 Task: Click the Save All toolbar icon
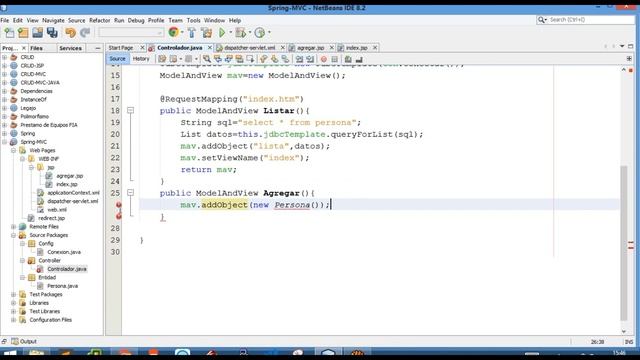click(x=52, y=33)
